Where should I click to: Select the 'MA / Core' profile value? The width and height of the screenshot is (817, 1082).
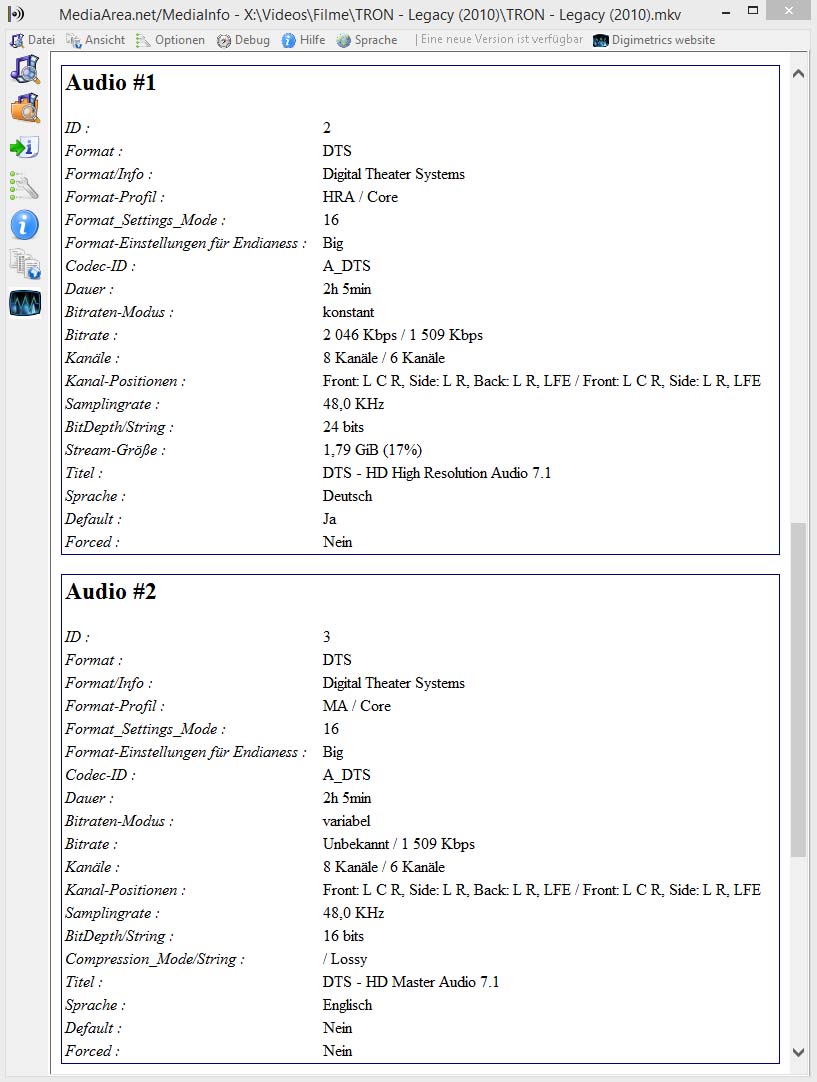point(357,706)
